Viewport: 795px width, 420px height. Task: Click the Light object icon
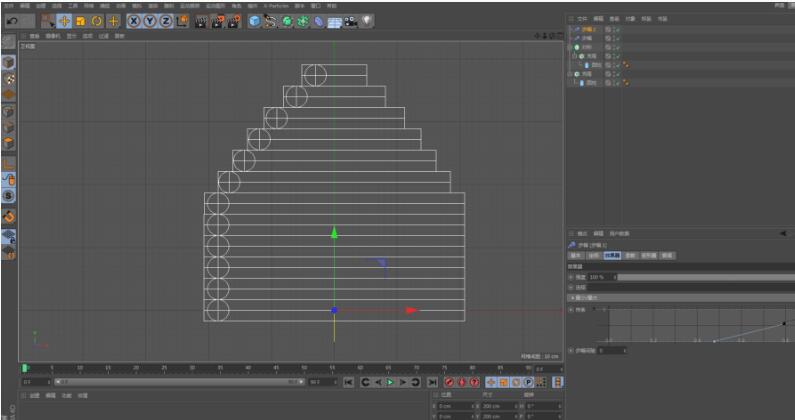(x=367, y=20)
